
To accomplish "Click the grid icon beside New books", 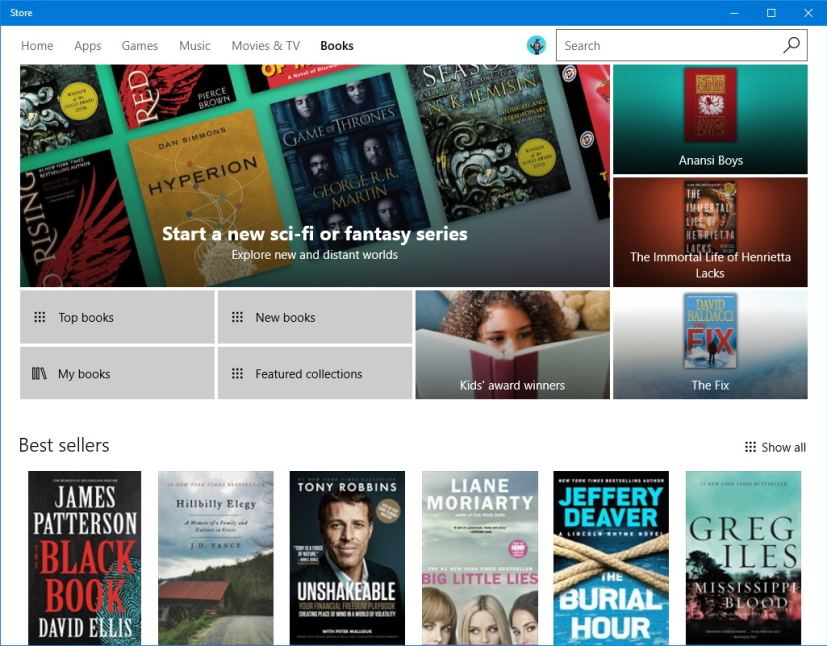I will pyautogui.click(x=237, y=317).
